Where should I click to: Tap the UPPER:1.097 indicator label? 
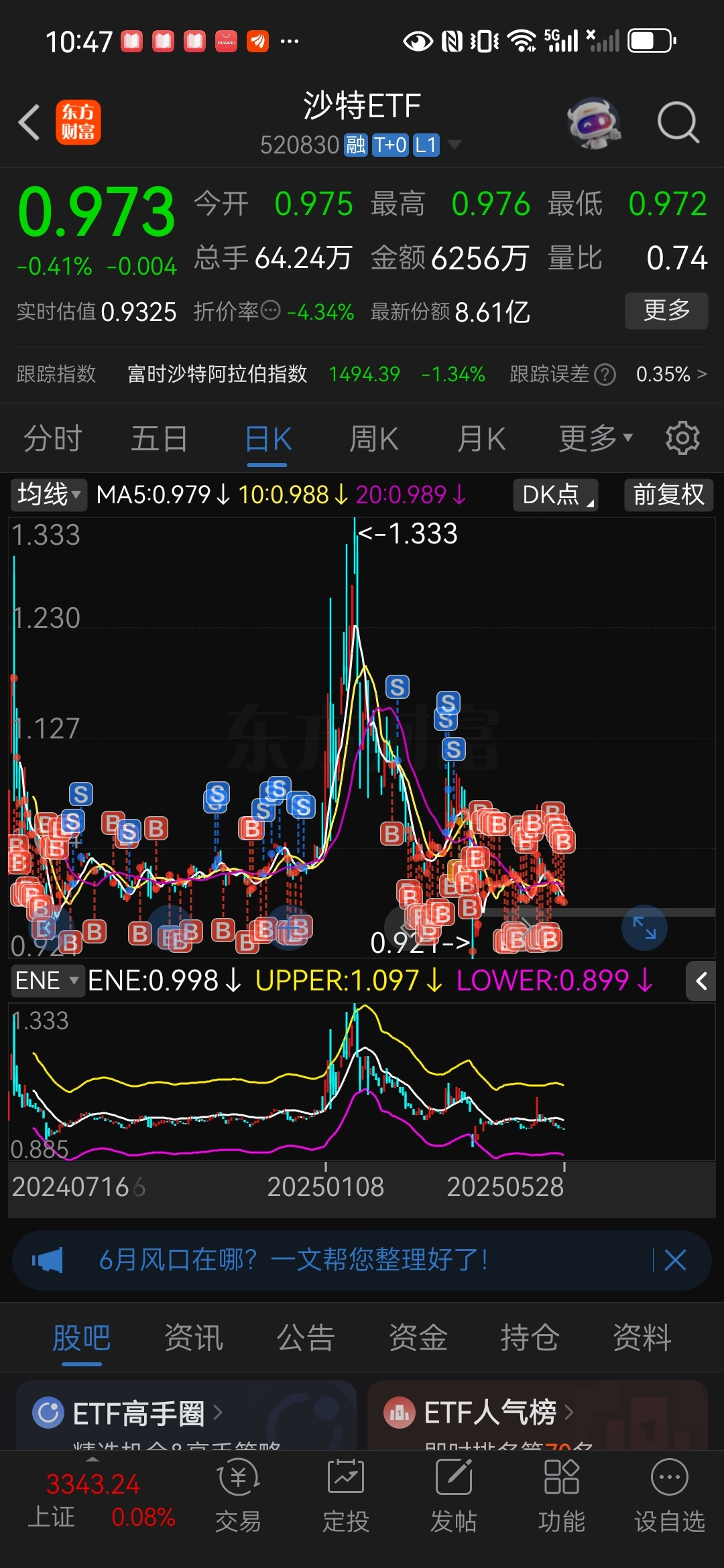point(349,981)
